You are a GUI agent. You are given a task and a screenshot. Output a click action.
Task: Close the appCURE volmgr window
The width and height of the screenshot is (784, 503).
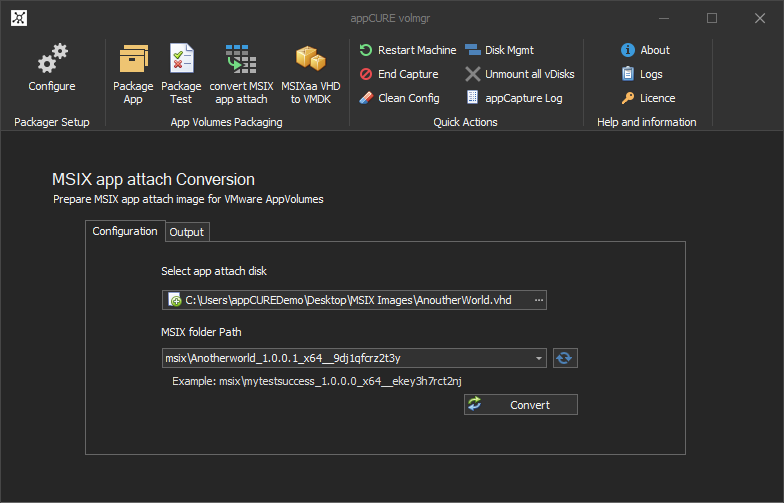(760, 18)
